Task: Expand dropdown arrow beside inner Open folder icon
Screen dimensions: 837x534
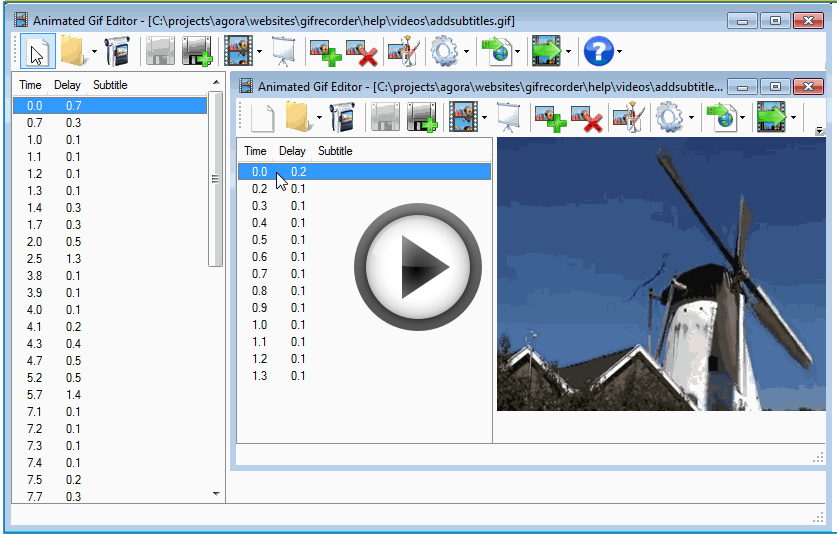Action: click(x=319, y=117)
